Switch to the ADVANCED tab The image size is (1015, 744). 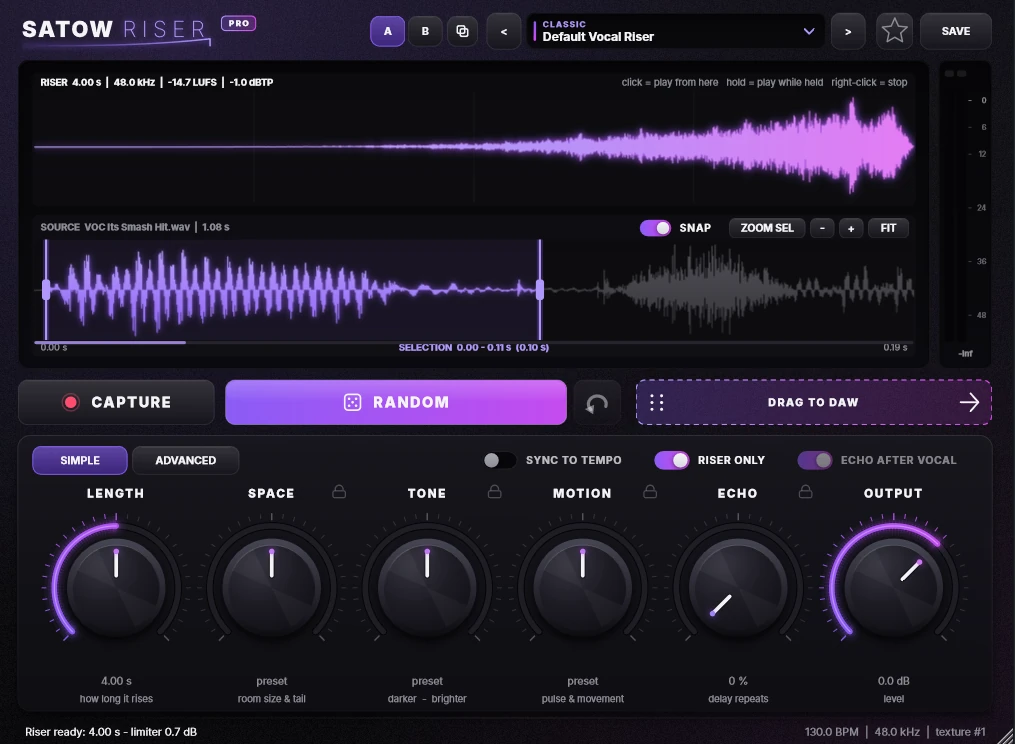pos(186,460)
